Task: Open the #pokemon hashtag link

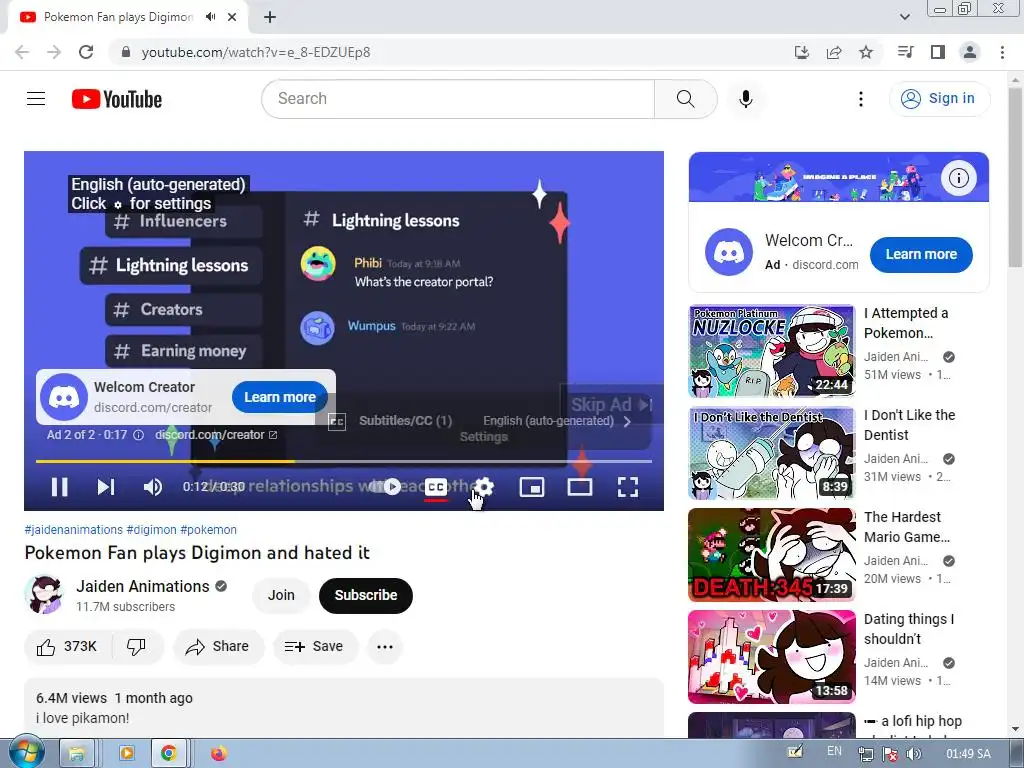Action: [208, 530]
